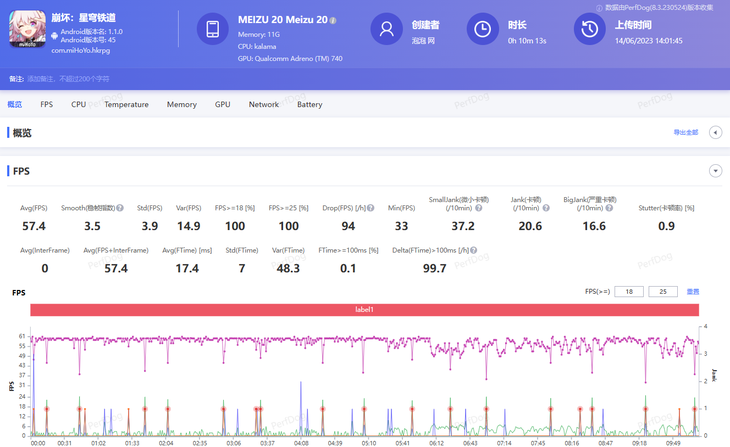Click the duration clock icon
Screen dimensions: 730x447
click(x=482, y=29)
